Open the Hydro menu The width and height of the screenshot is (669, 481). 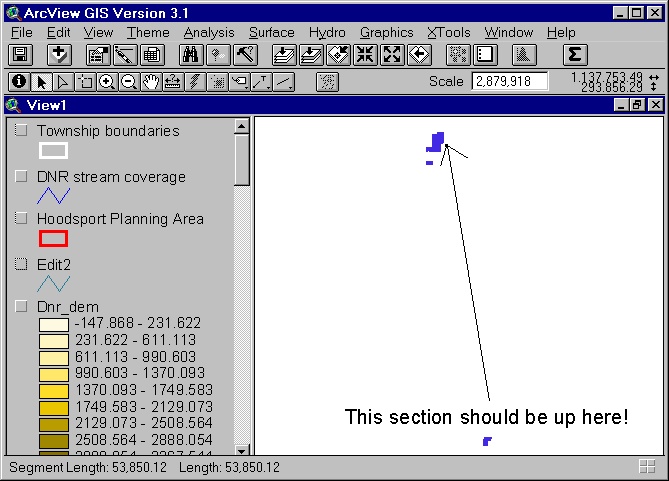tap(327, 32)
